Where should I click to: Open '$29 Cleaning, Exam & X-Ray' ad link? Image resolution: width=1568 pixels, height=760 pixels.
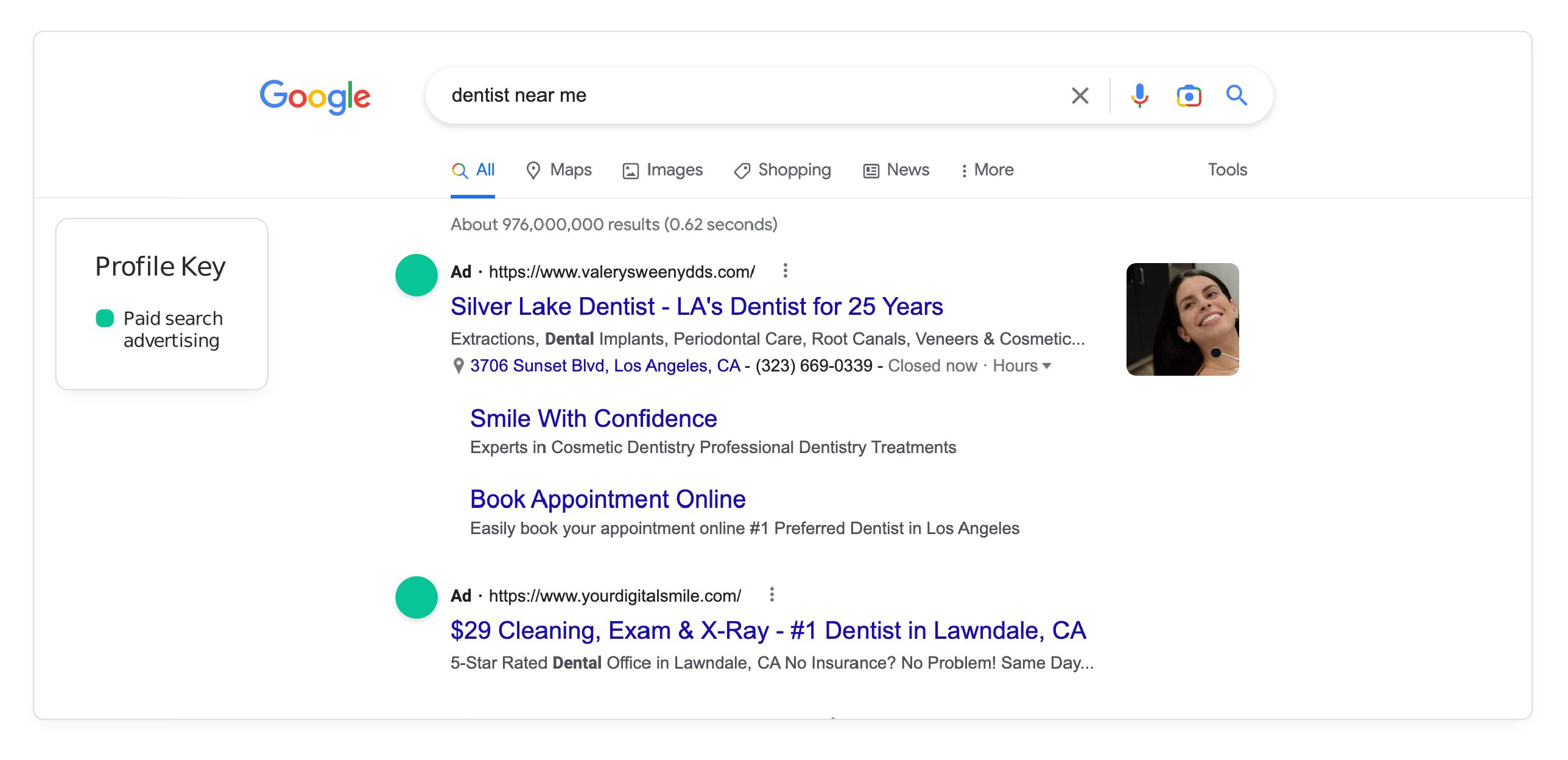[768, 631]
